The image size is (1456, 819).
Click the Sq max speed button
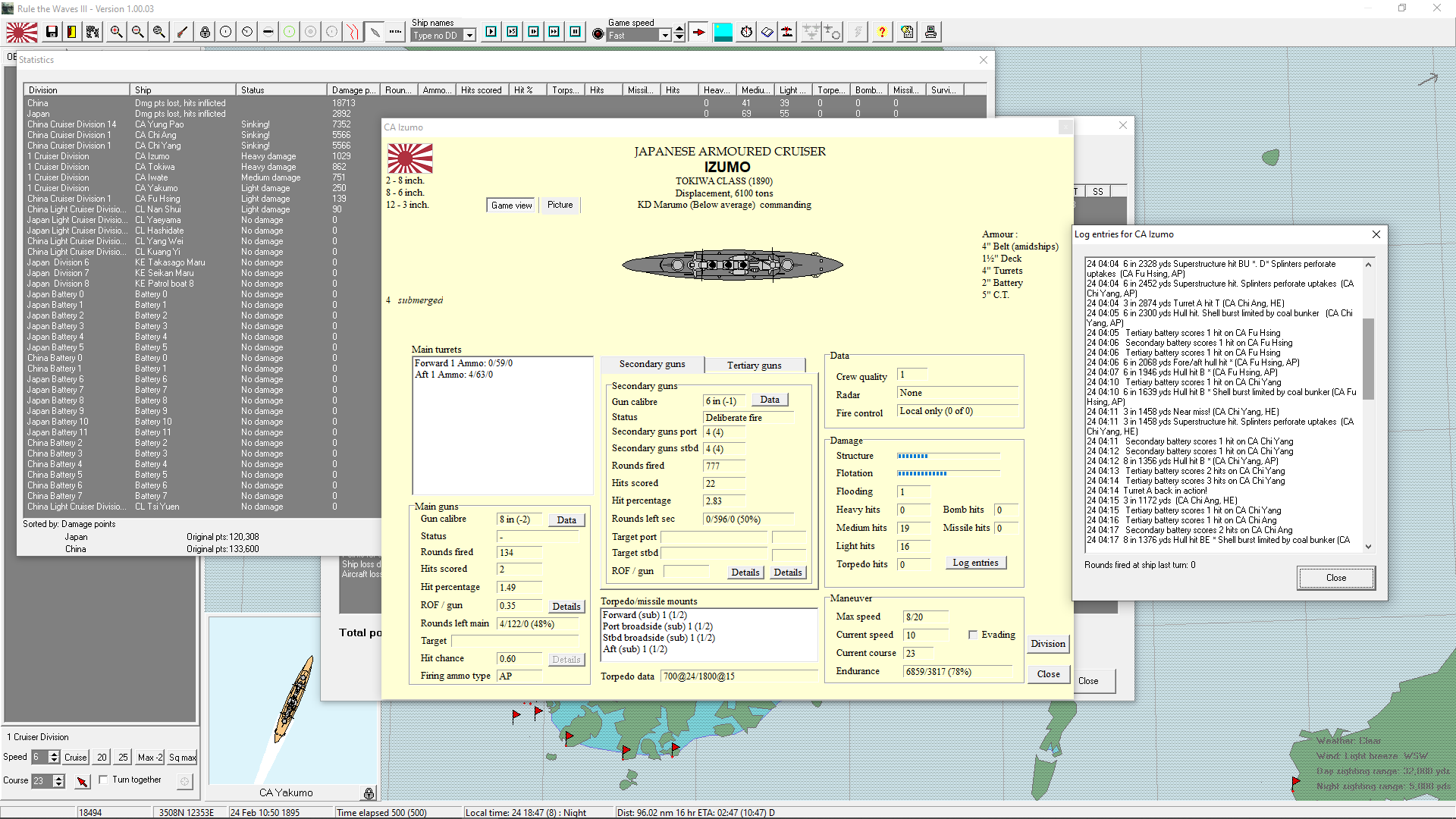coord(183,757)
